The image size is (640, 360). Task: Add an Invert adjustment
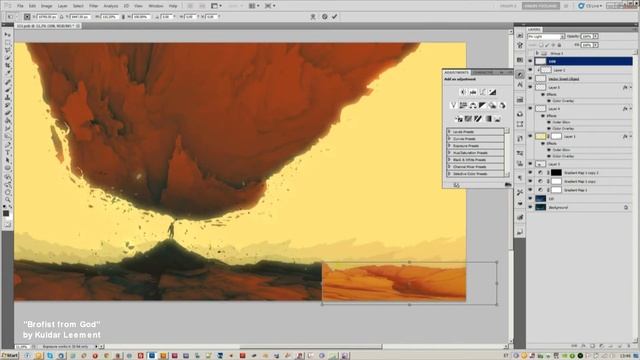tap(459, 119)
